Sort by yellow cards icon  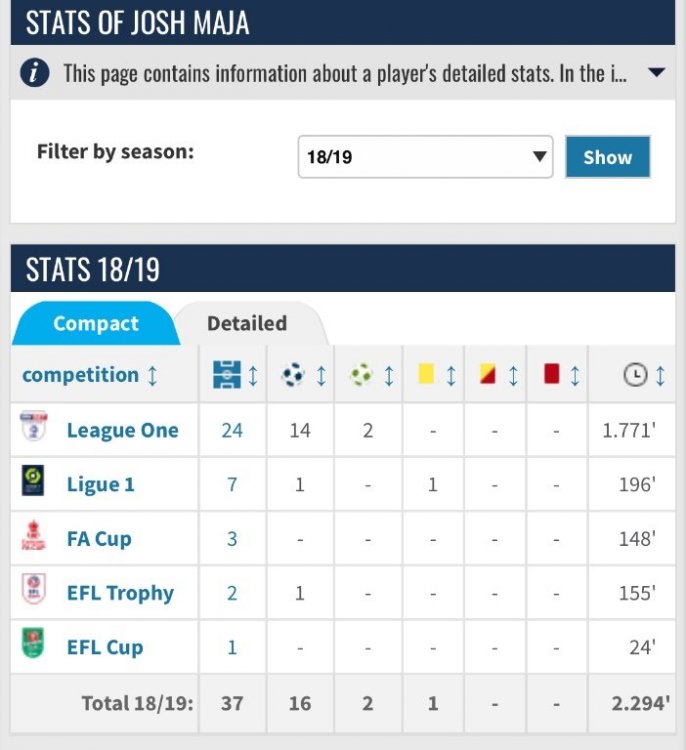(x=427, y=375)
